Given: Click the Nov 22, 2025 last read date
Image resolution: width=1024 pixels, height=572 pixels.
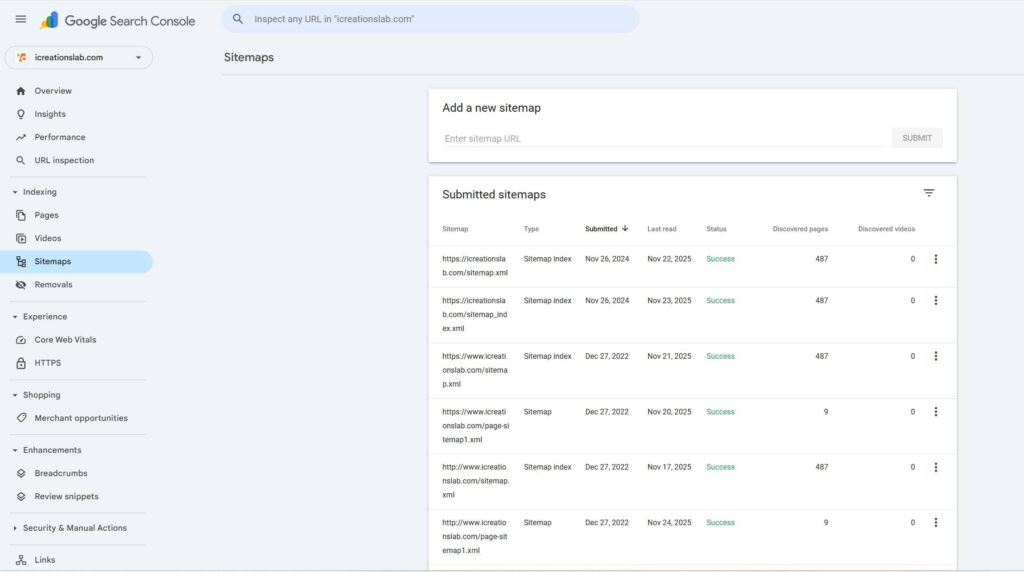Looking at the screenshot, I should tap(669, 259).
